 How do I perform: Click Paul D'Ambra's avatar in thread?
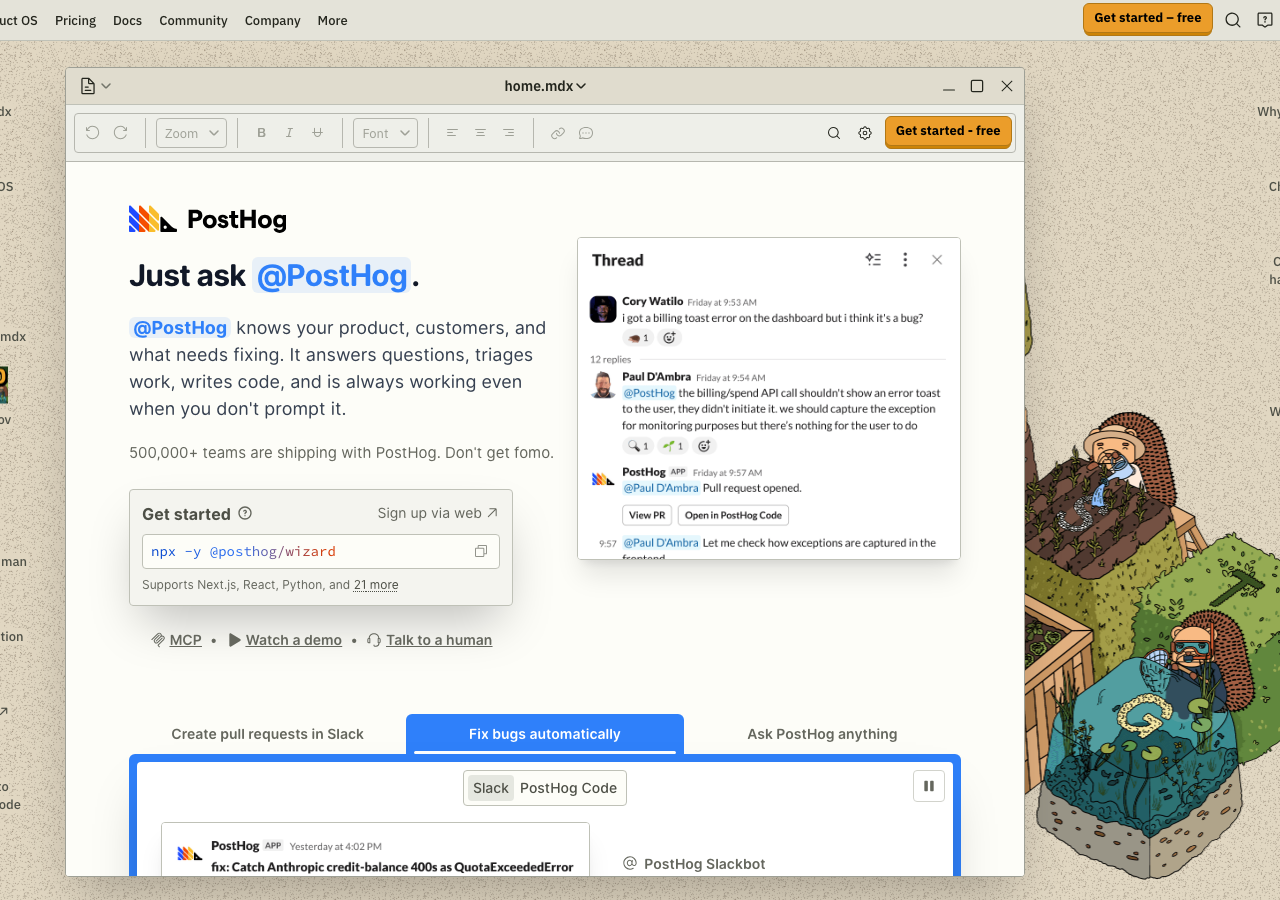click(603, 385)
